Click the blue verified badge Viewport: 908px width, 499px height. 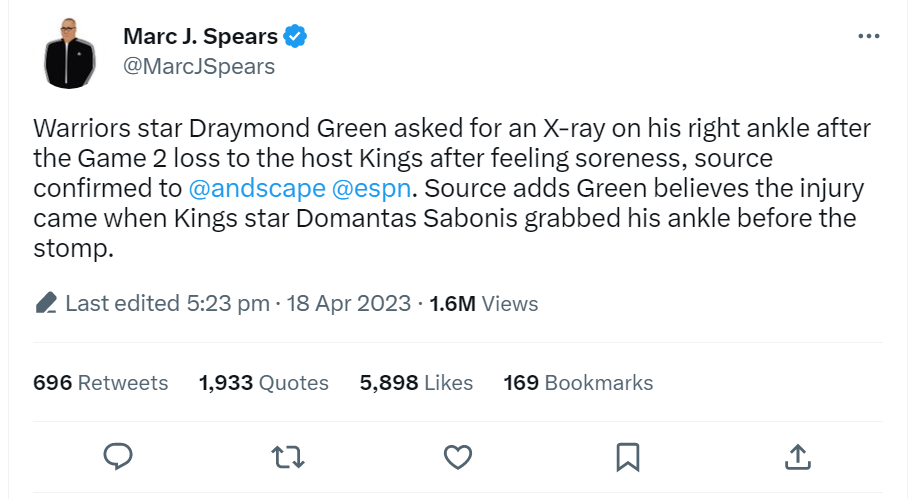point(295,37)
